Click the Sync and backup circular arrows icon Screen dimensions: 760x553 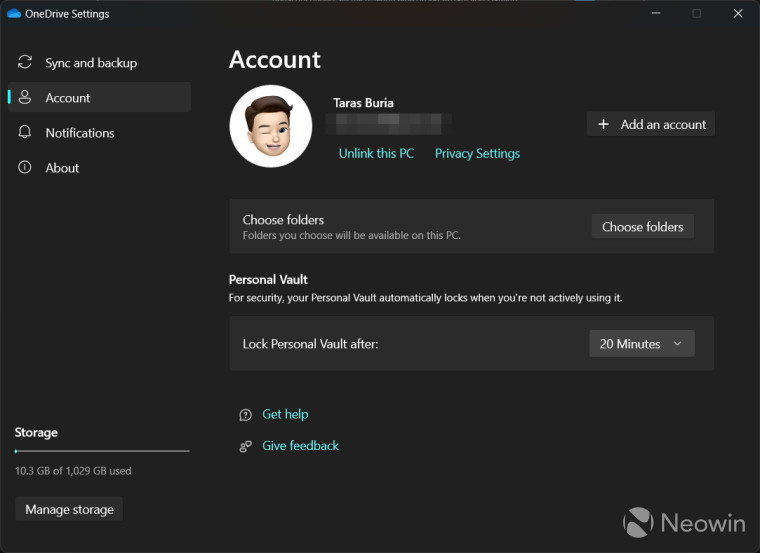(25, 62)
